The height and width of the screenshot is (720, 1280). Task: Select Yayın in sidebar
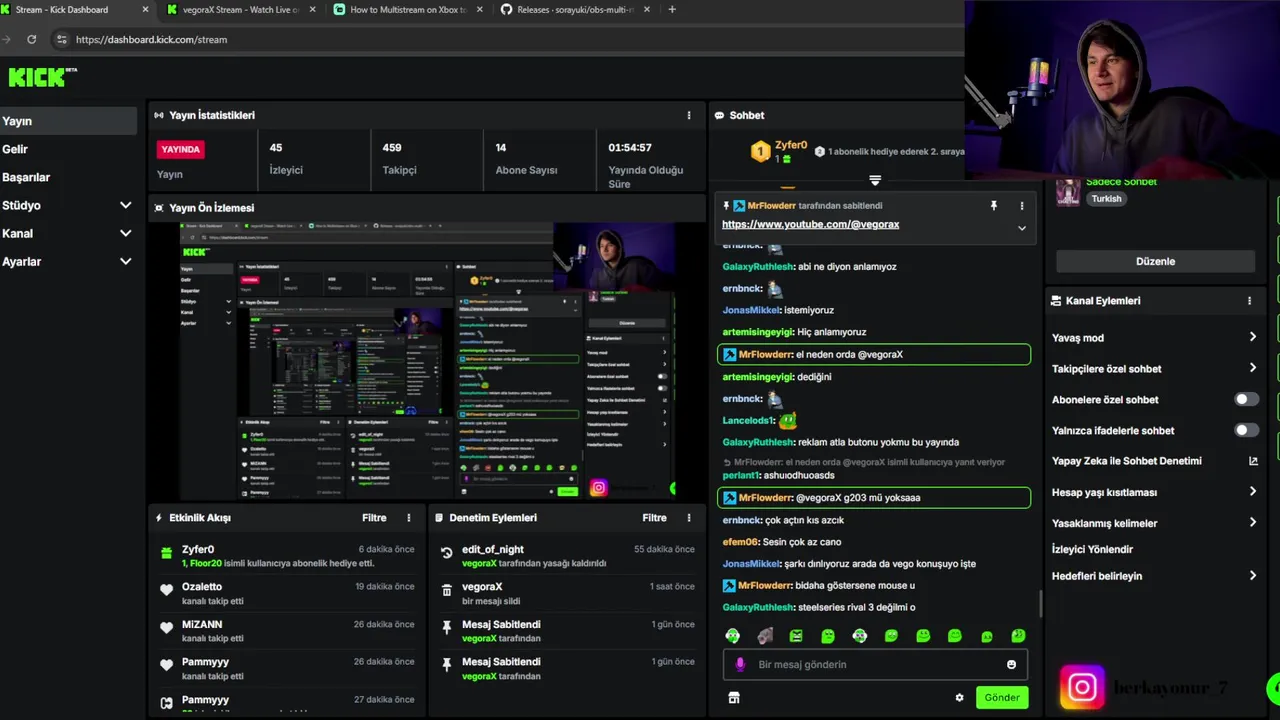point(68,121)
